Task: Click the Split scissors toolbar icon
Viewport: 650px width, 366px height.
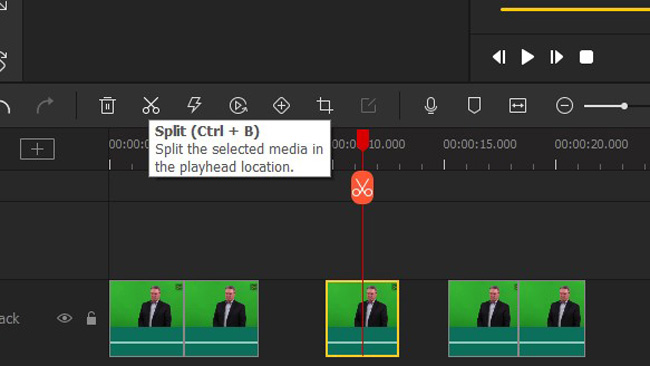Action: coord(151,105)
